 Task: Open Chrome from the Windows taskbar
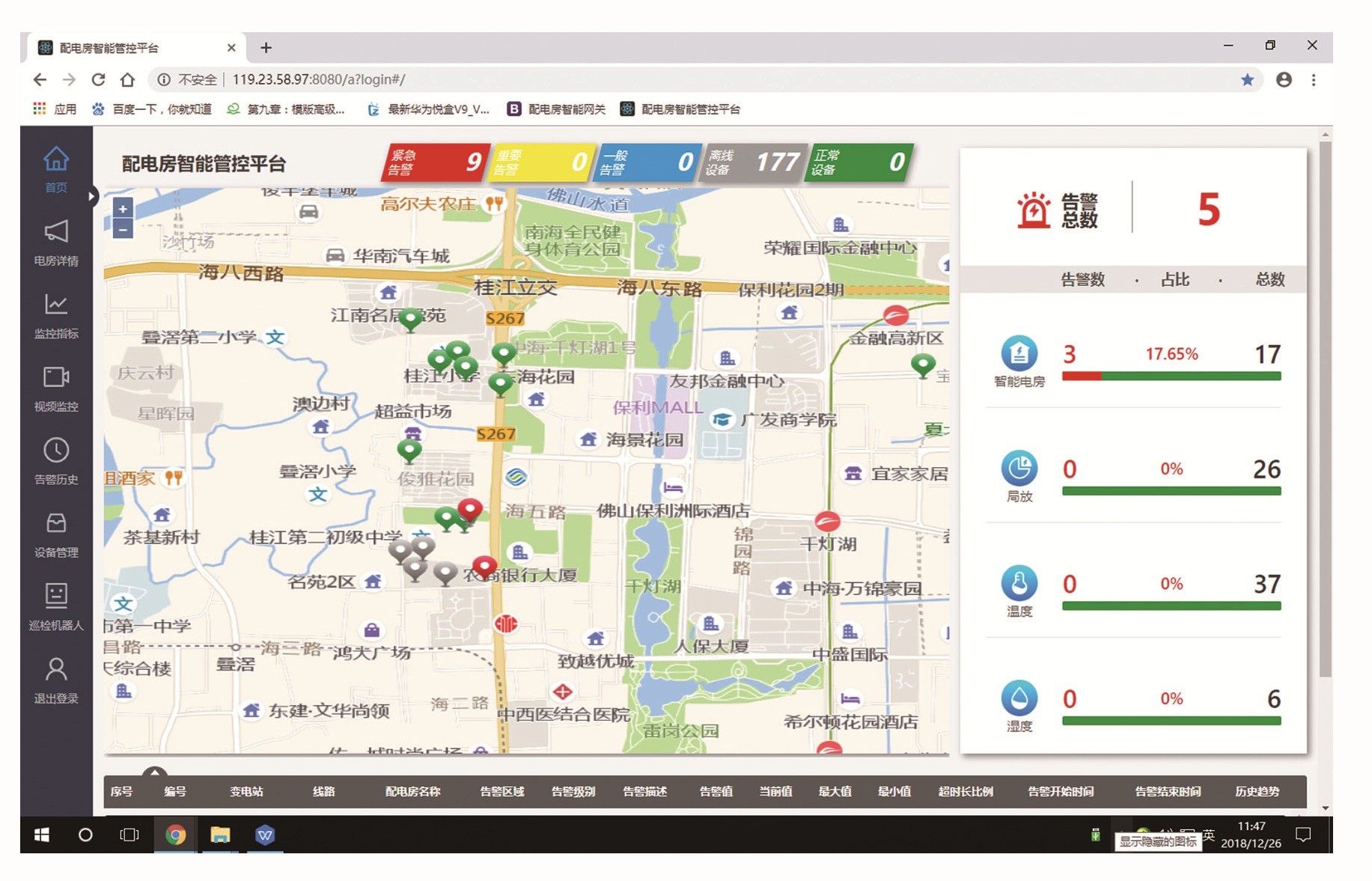pyautogui.click(x=175, y=835)
